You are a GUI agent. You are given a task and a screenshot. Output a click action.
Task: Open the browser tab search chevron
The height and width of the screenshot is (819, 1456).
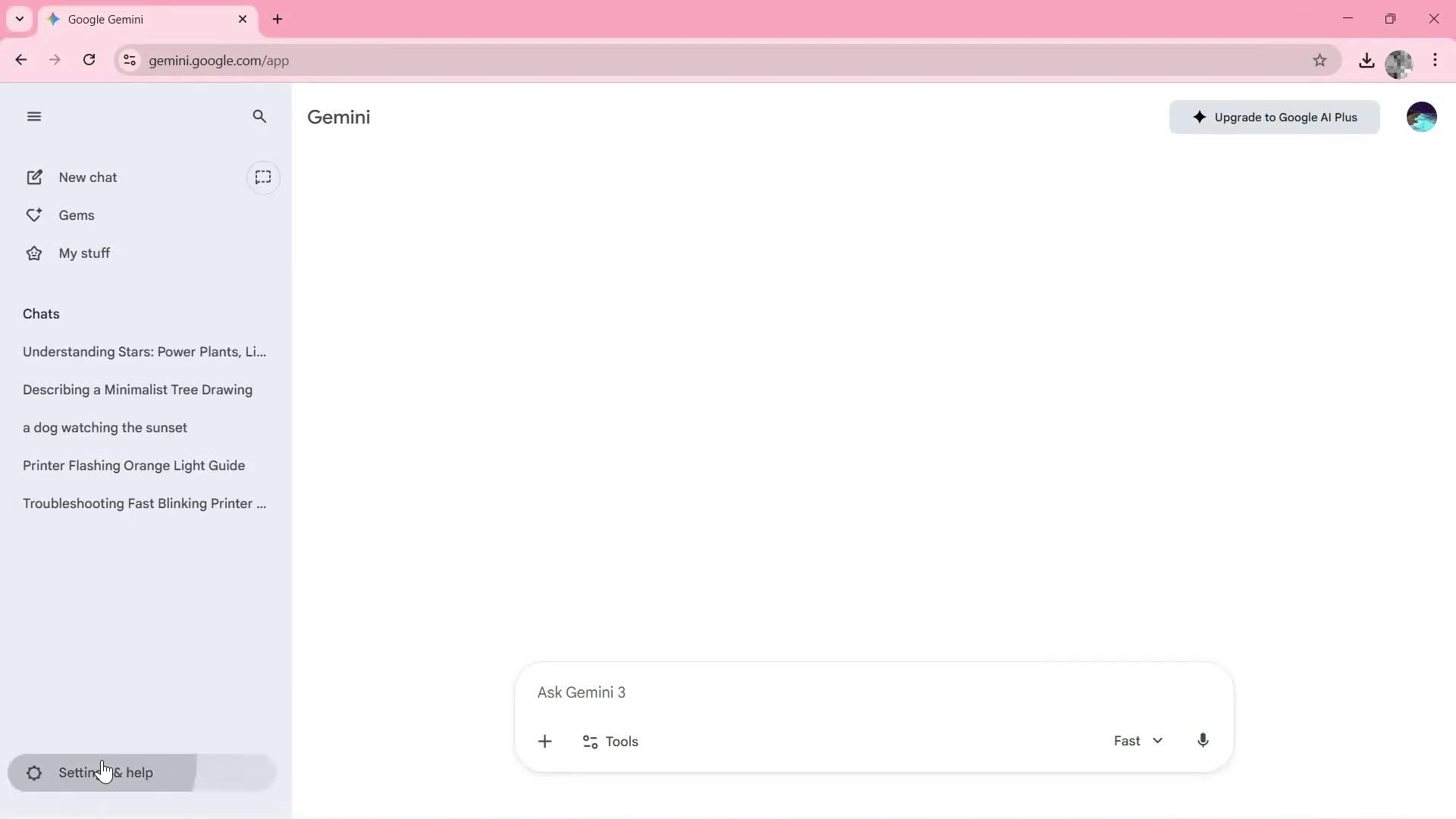(x=19, y=19)
